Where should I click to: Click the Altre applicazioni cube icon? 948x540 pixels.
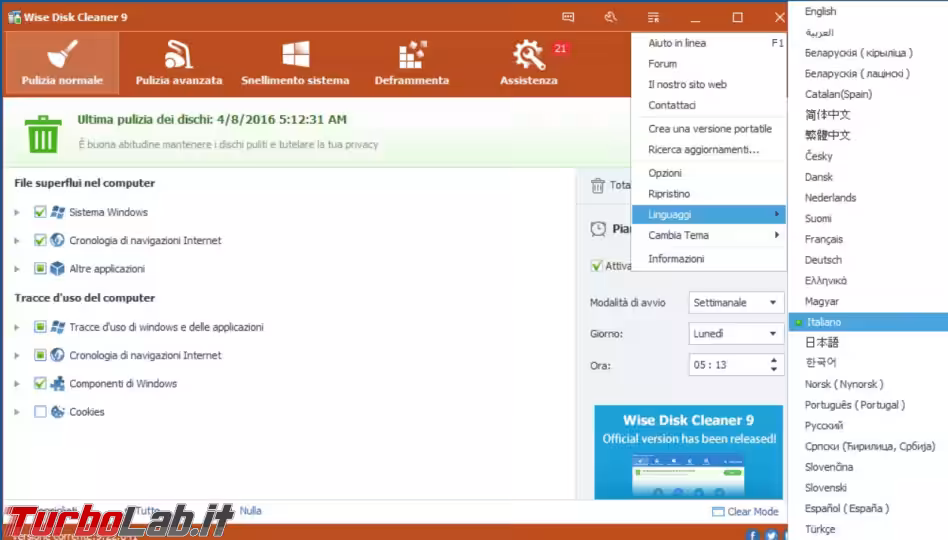point(57,268)
